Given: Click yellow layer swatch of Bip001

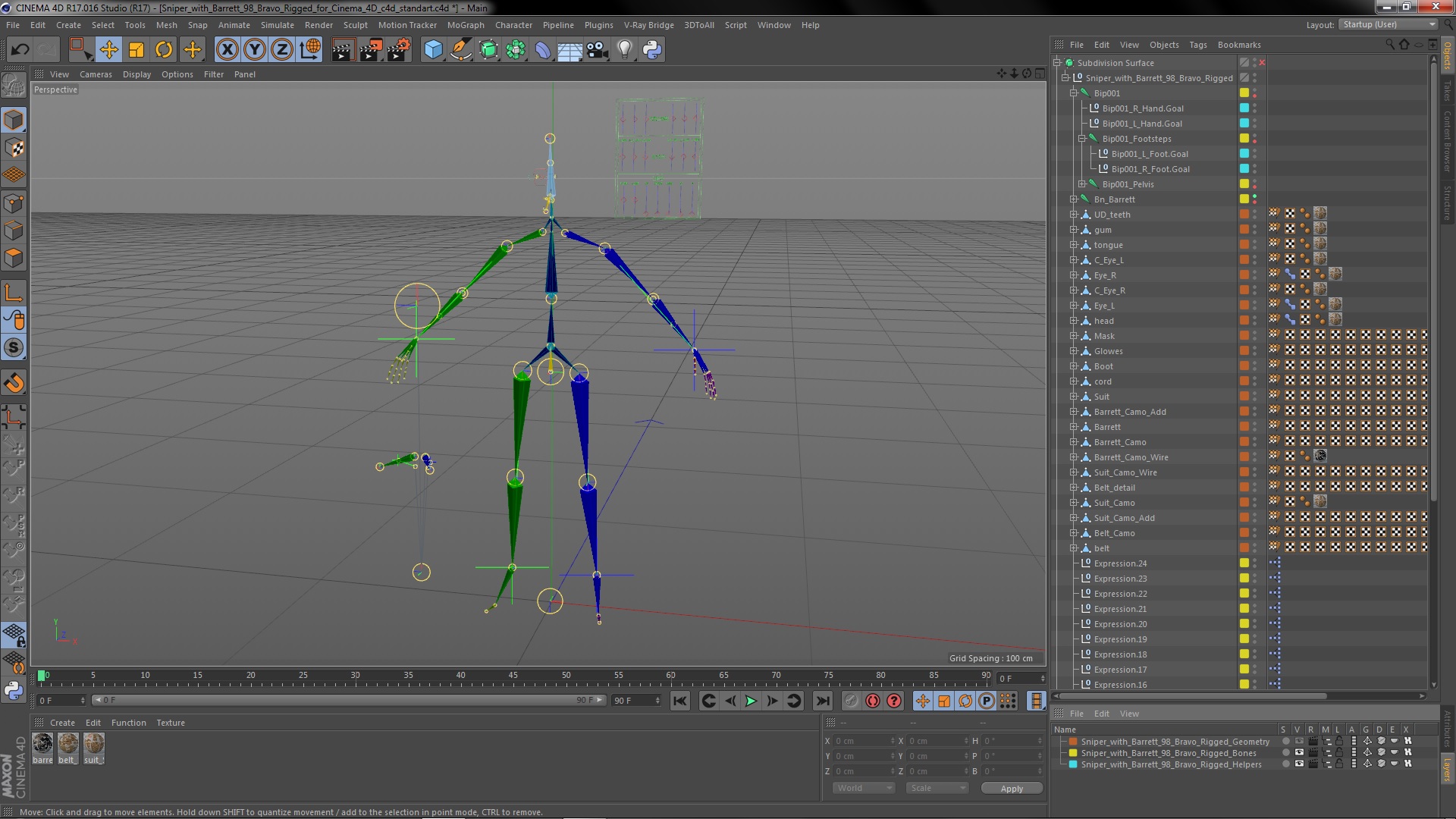Looking at the screenshot, I should click(x=1244, y=93).
